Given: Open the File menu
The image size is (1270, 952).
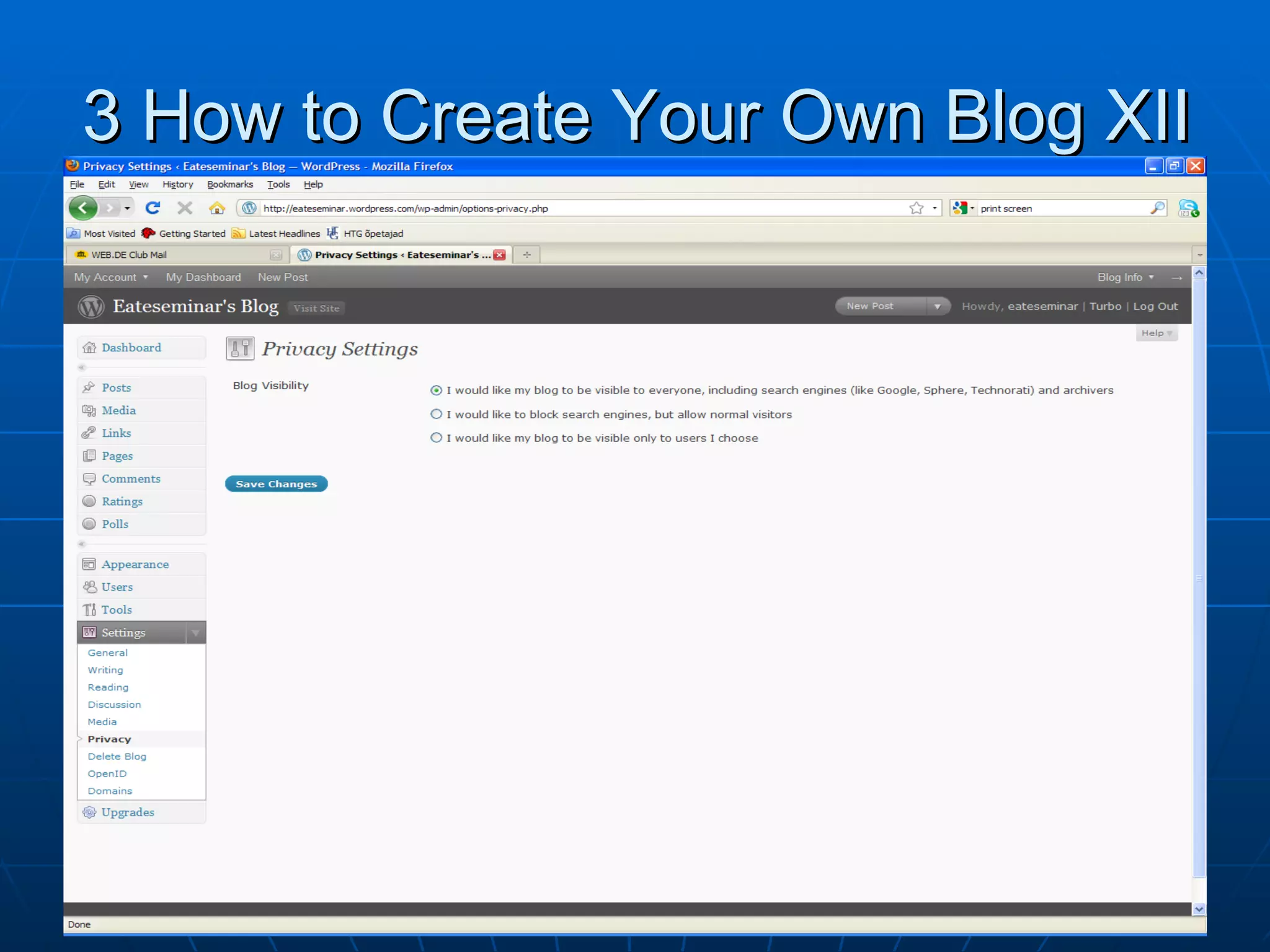Looking at the screenshot, I should coord(77,184).
